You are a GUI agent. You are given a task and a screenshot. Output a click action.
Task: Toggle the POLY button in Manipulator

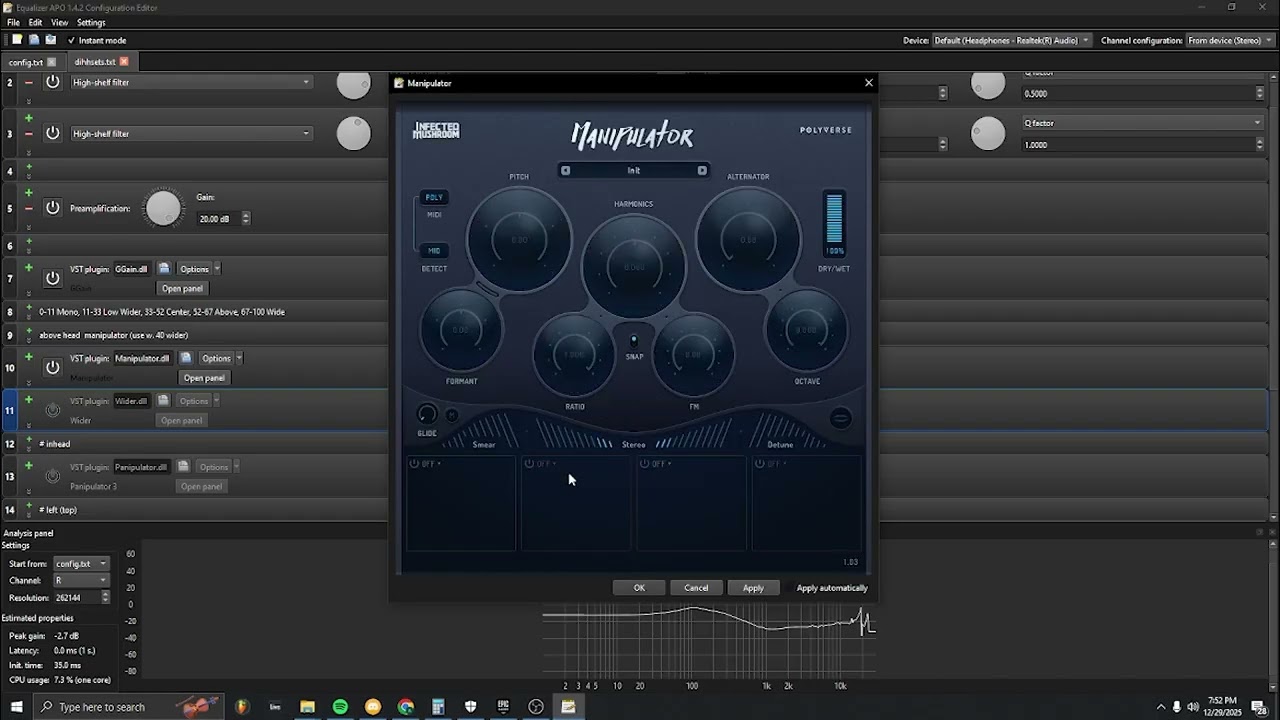point(434,197)
